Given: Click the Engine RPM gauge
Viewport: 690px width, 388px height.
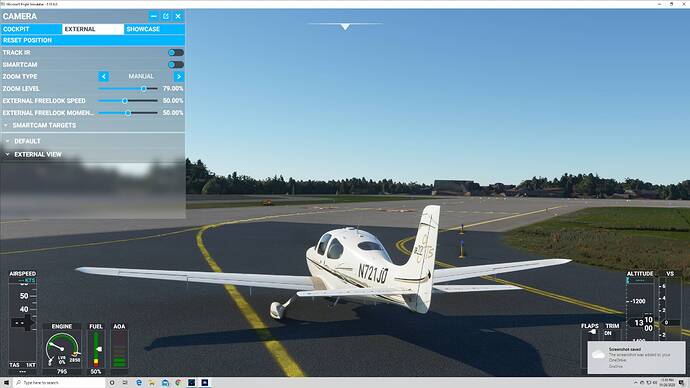Looking at the screenshot, I should (62, 348).
